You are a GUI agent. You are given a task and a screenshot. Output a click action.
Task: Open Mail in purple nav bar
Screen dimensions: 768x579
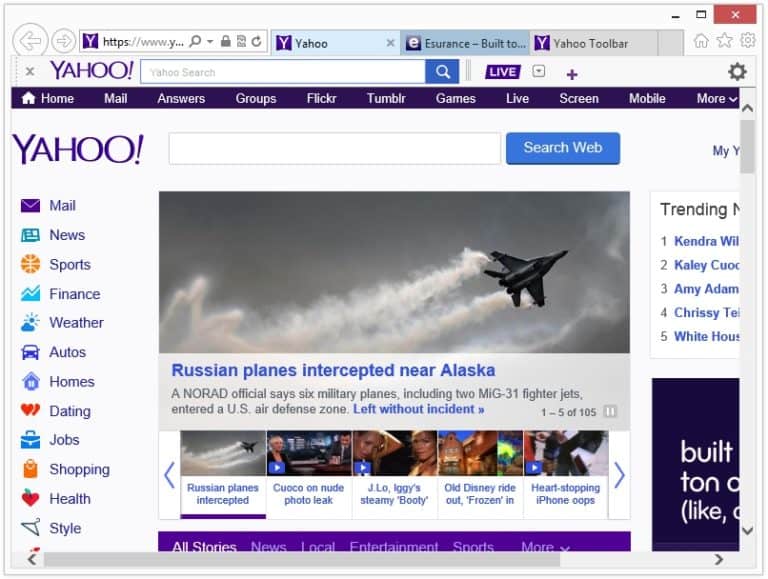coord(116,98)
